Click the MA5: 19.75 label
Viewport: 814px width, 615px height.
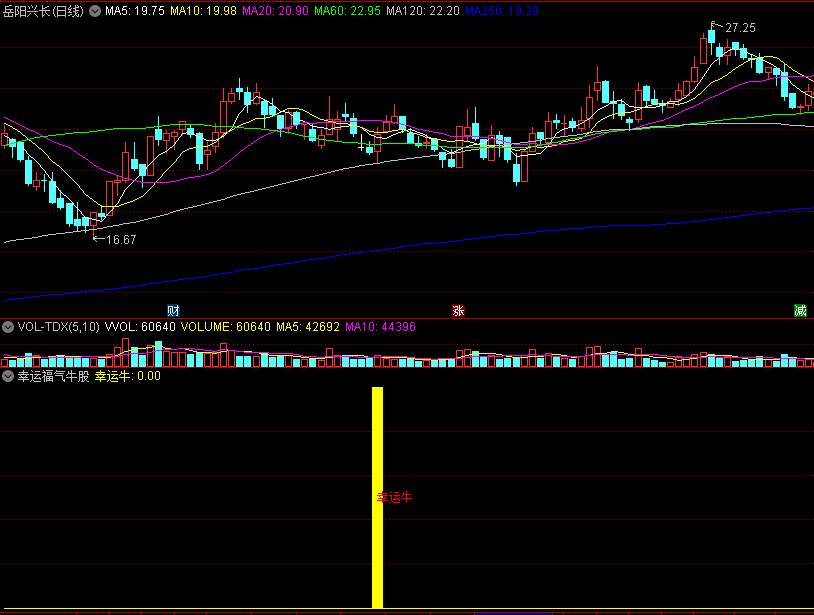pos(135,11)
